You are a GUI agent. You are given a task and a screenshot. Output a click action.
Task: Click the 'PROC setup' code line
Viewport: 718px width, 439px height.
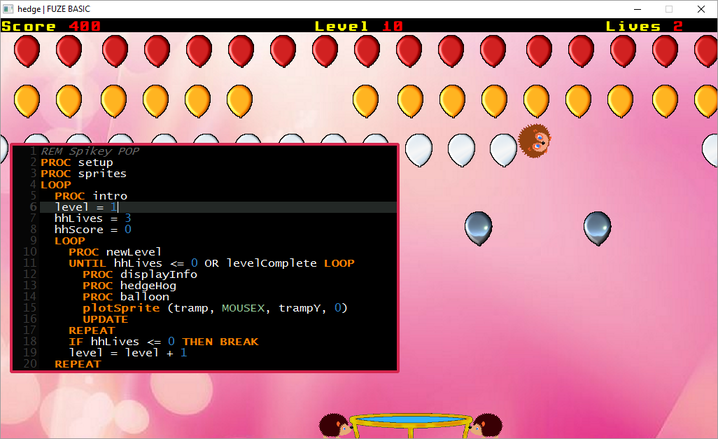pos(77,162)
